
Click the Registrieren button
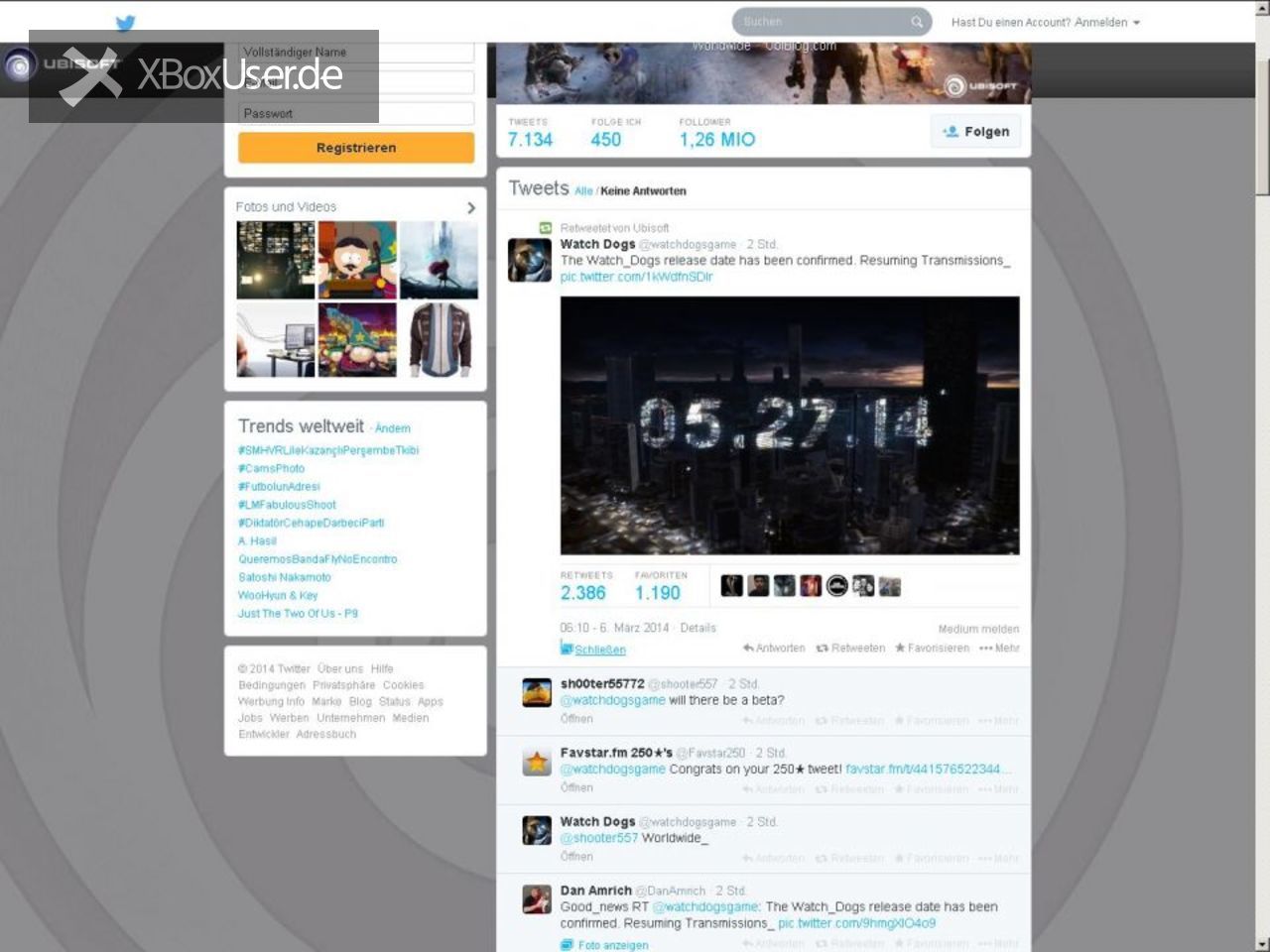point(356,148)
